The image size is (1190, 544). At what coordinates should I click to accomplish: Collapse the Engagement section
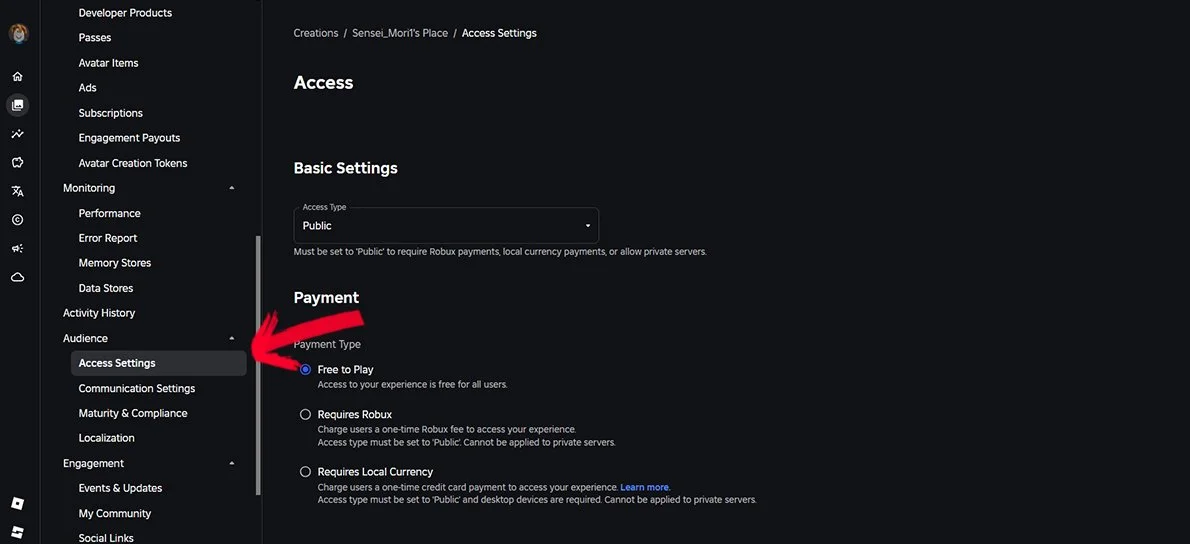(x=232, y=464)
